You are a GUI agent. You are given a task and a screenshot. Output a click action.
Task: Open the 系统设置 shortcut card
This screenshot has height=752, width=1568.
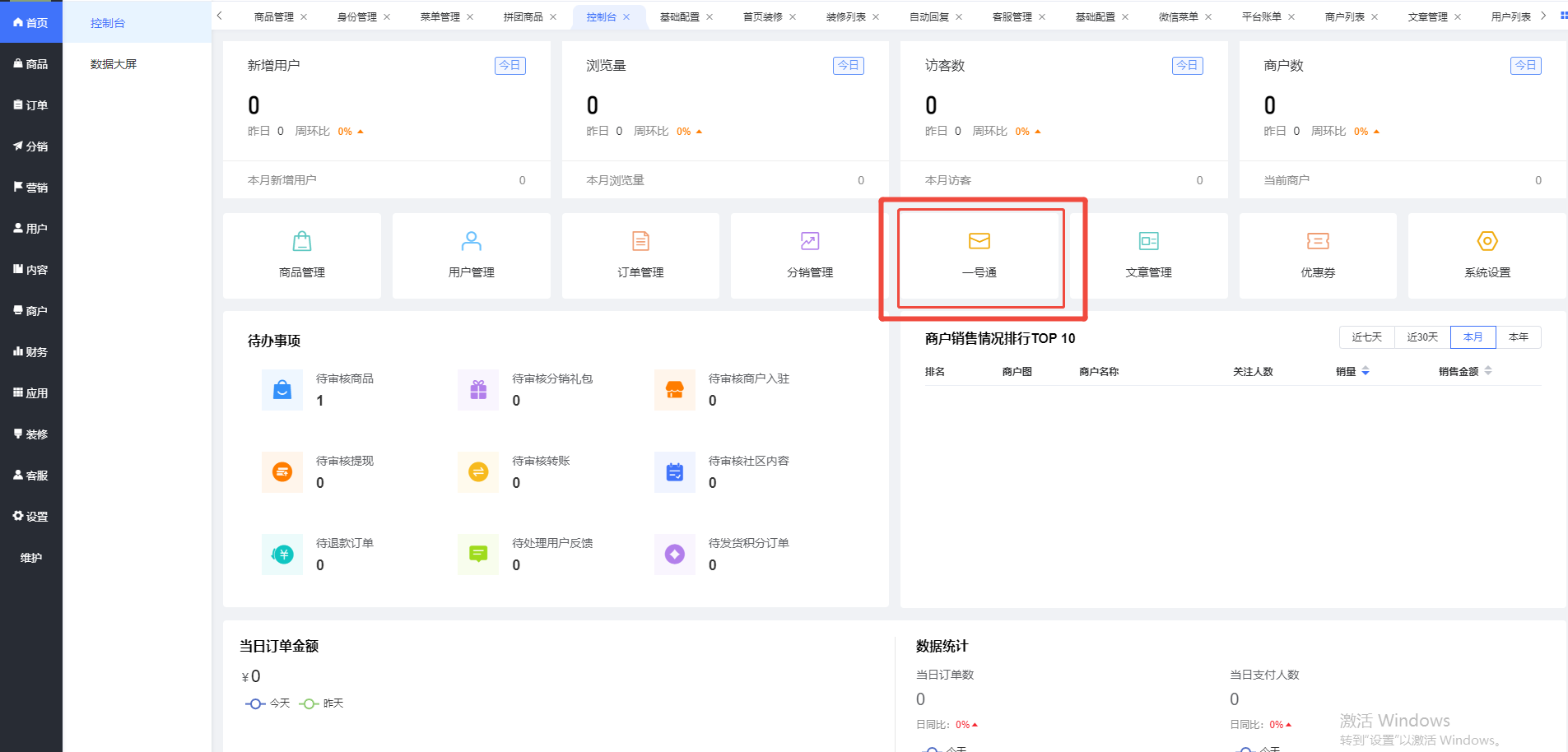[x=1487, y=256]
